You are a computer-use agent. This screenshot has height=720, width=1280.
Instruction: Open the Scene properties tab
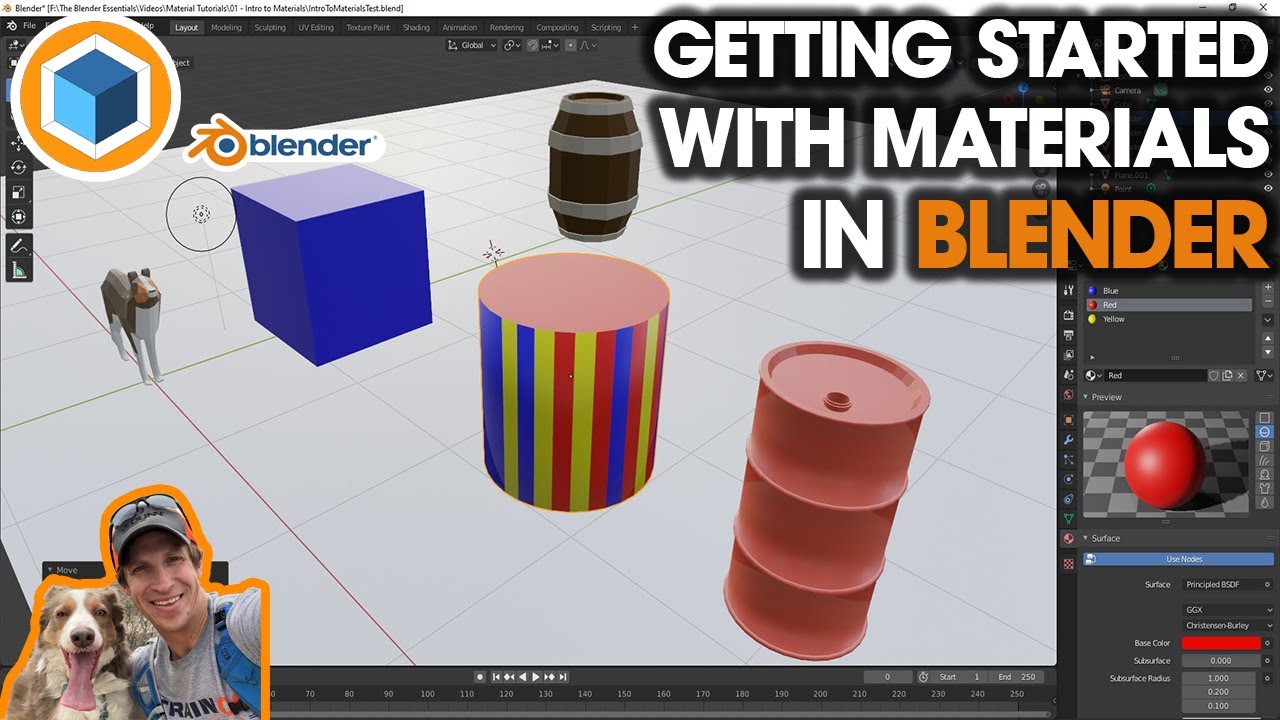[x=1068, y=374]
